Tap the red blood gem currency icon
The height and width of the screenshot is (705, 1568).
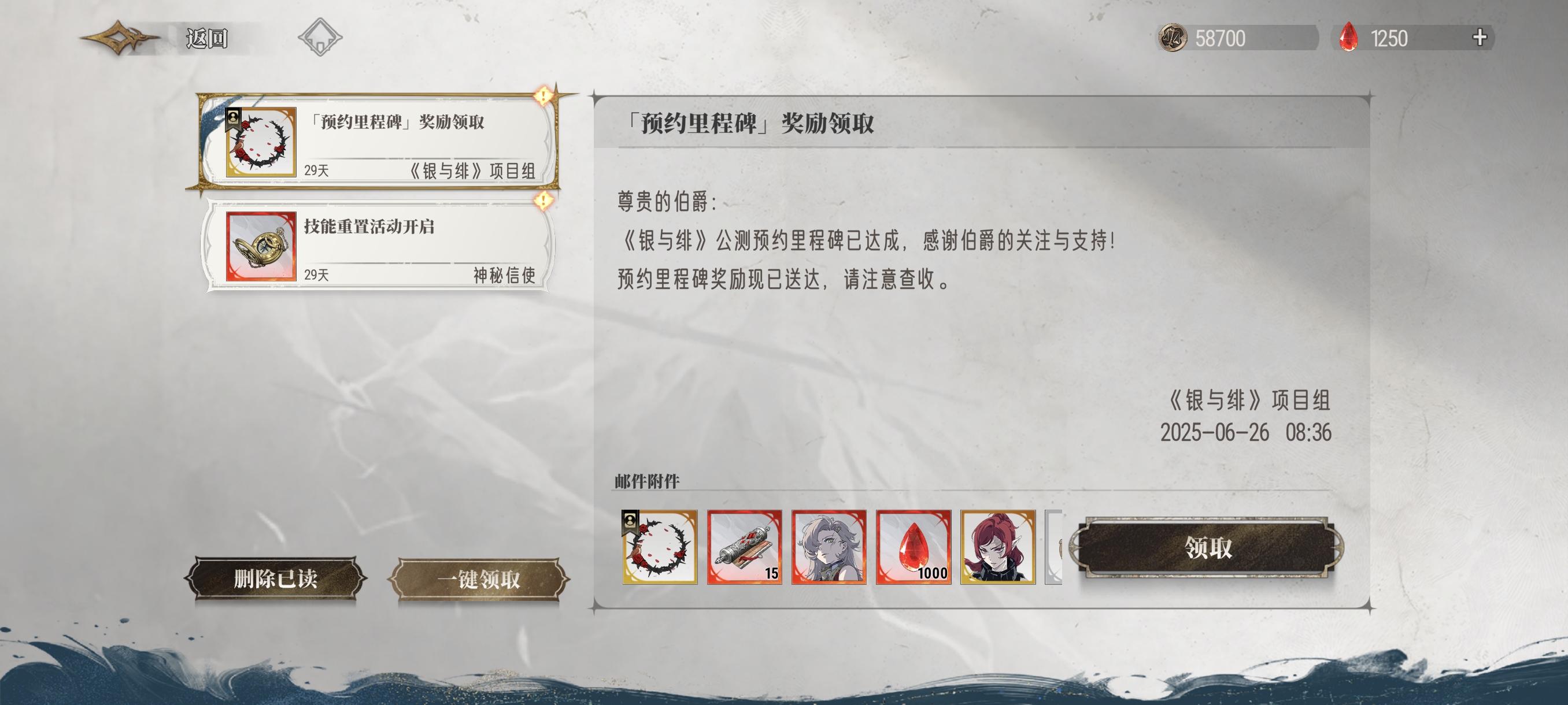pos(1348,37)
